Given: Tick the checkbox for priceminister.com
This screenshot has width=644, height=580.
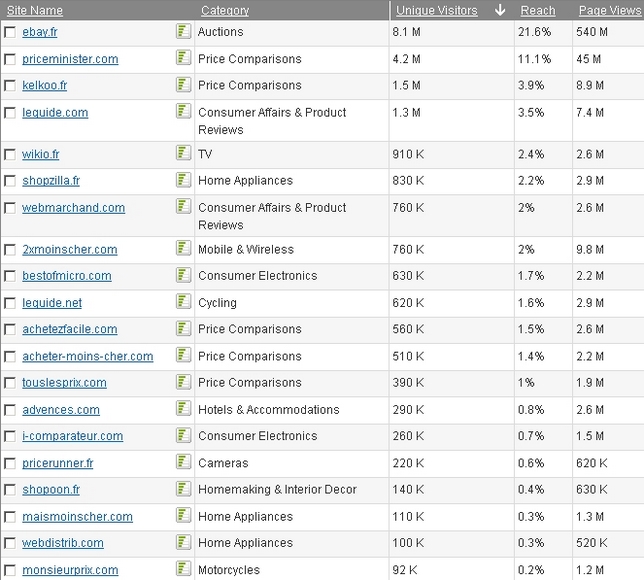Looking at the screenshot, I should (10, 59).
